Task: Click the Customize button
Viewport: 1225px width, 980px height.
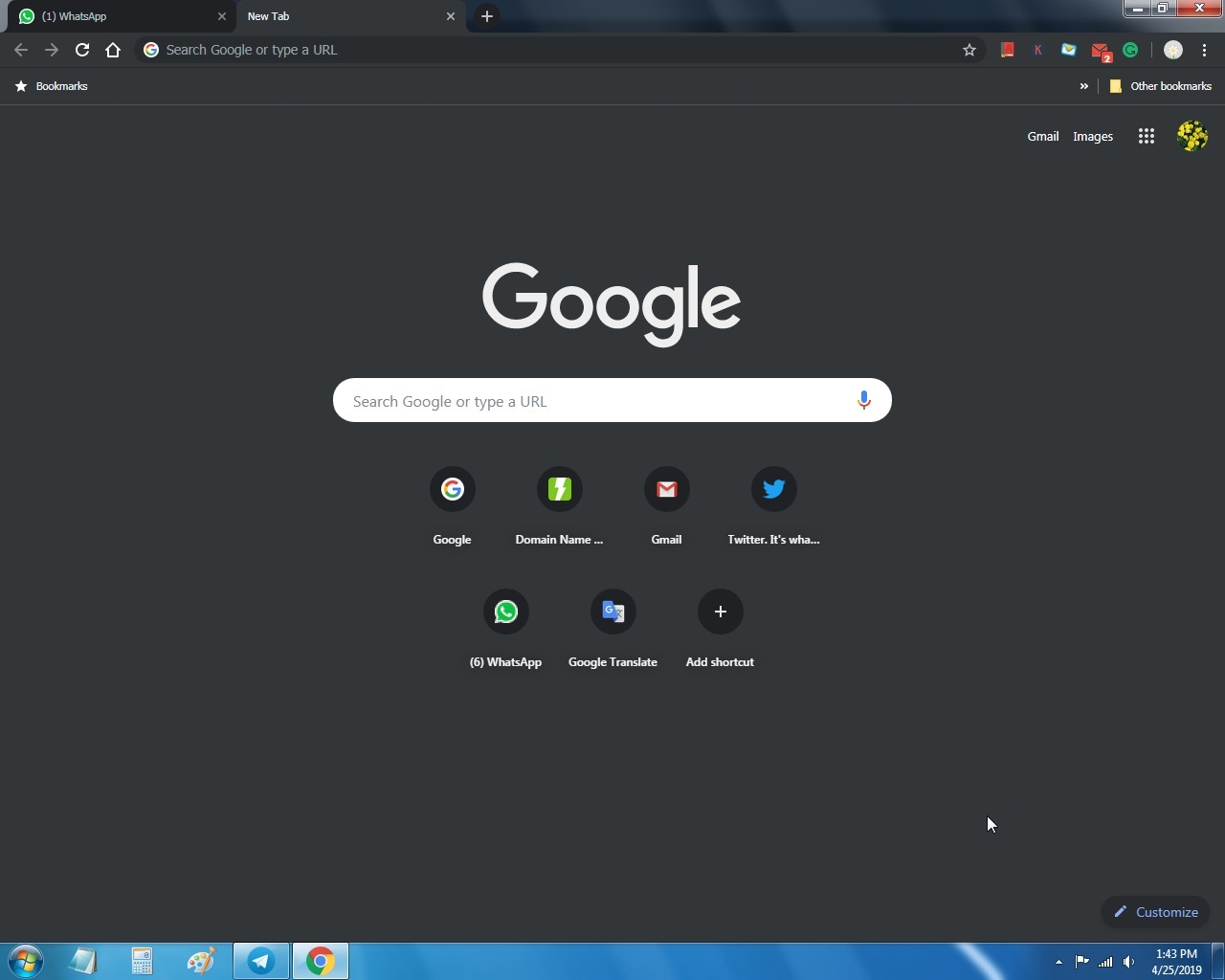Action: click(1155, 912)
